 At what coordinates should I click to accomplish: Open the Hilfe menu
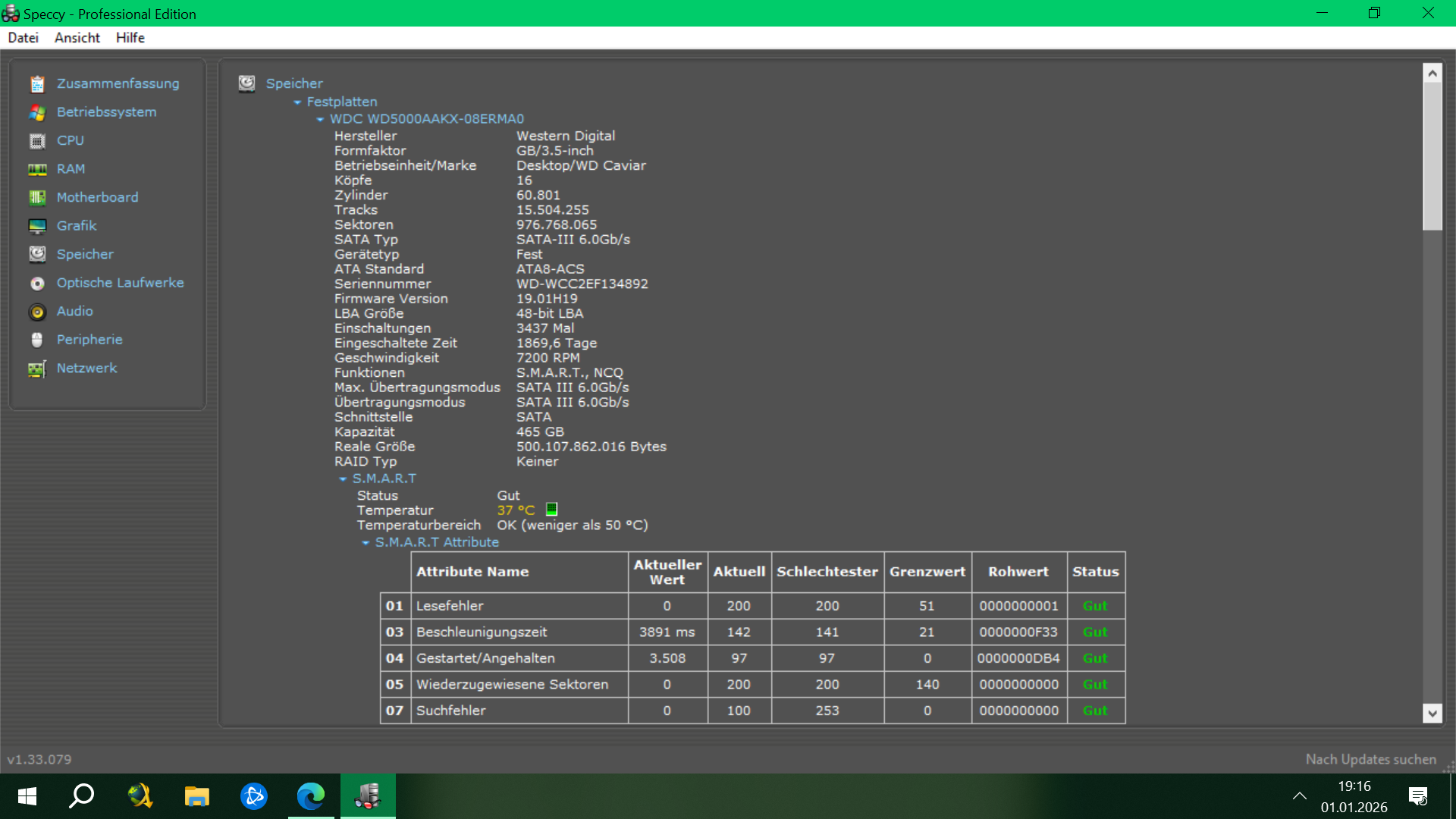tap(130, 38)
